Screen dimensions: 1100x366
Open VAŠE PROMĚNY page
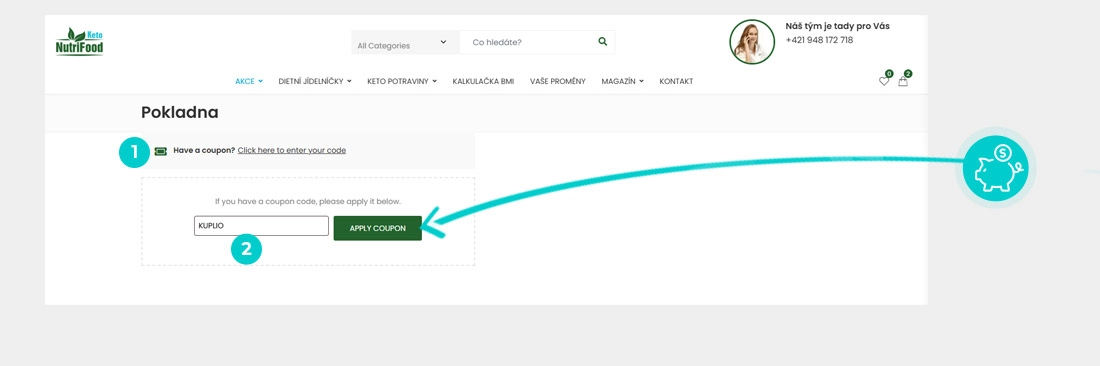(x=558, y=81)
